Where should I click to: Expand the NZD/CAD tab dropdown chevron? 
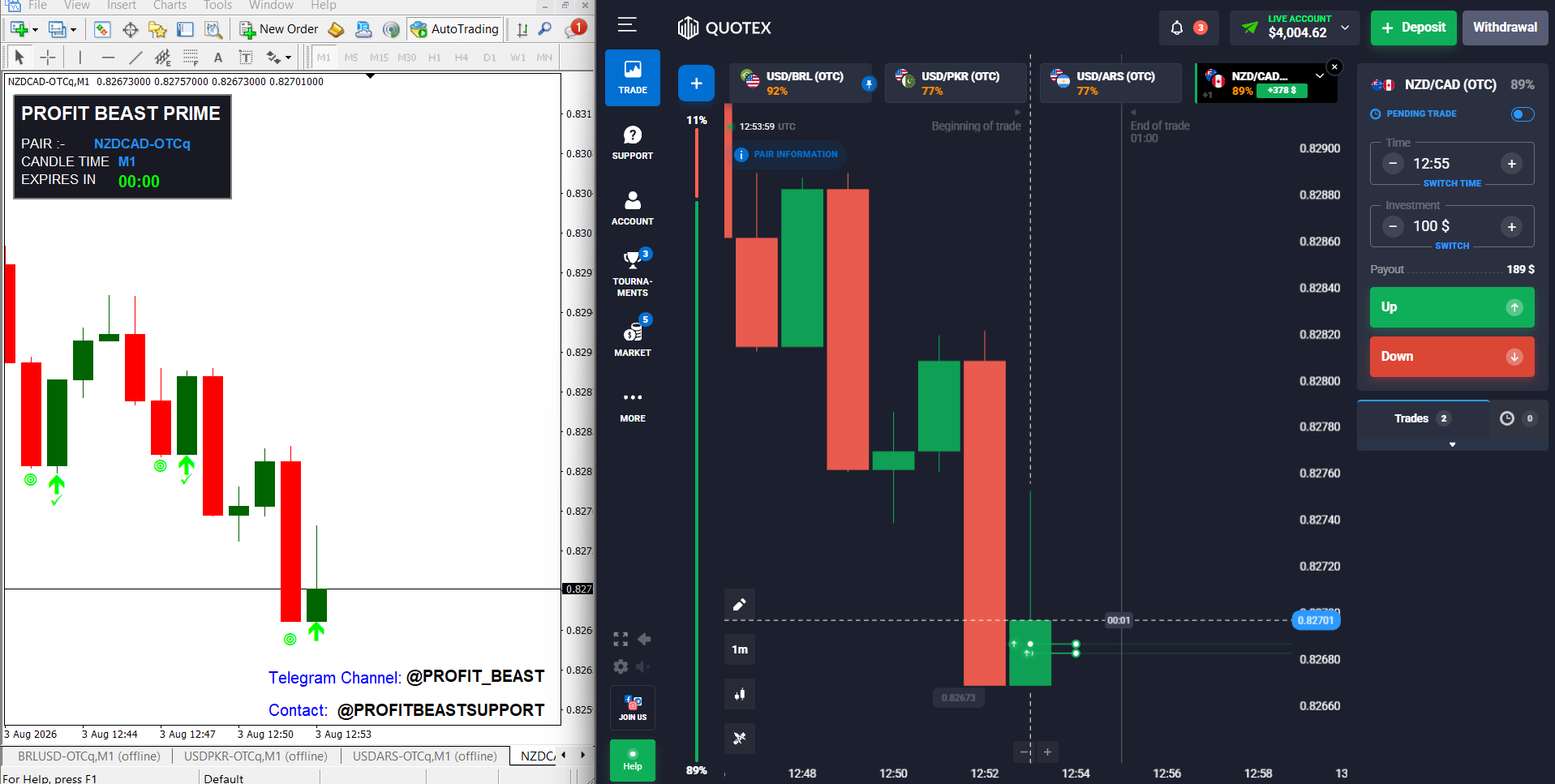[x=1320, y=75]
